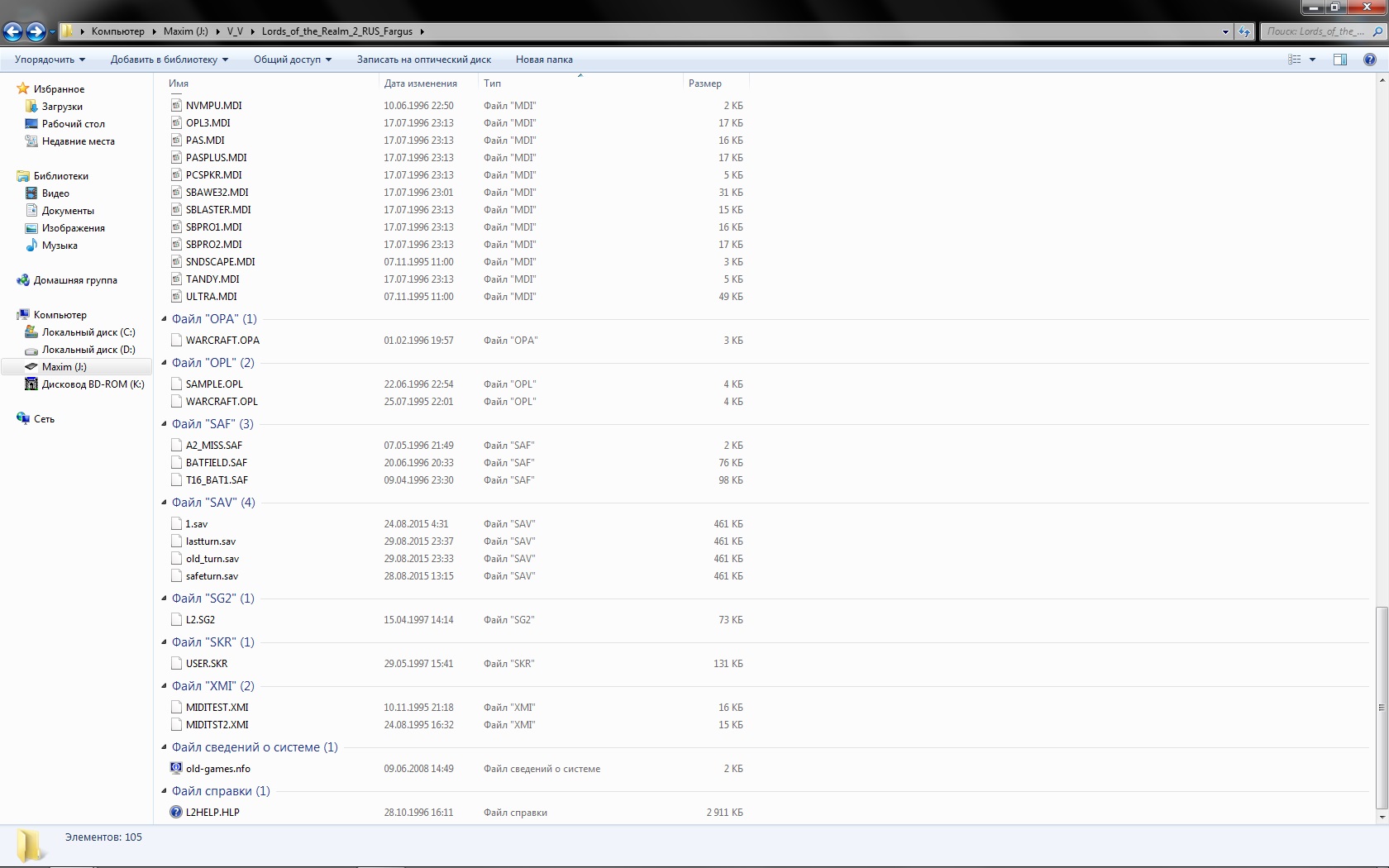Collapse the Файл "XMI" group

click(164, 685)
